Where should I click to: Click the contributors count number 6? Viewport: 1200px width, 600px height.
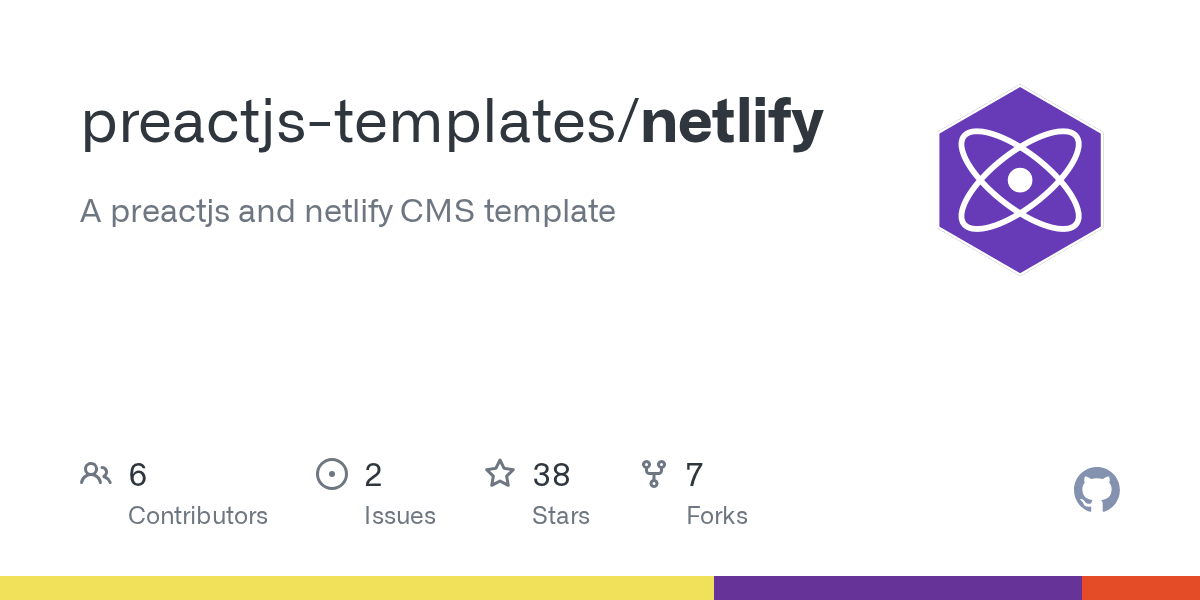point(138,475)
